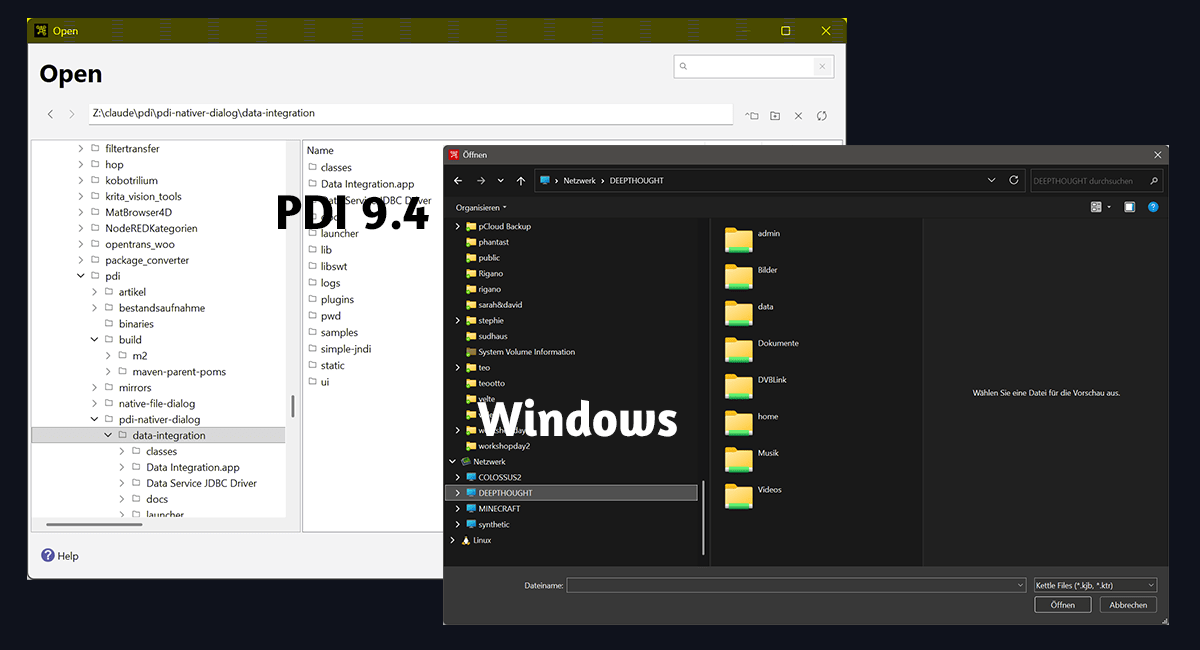The width and height of the screenshot is (1200, 650).
Task: Open the home folder icon
Action: [739, 422]
